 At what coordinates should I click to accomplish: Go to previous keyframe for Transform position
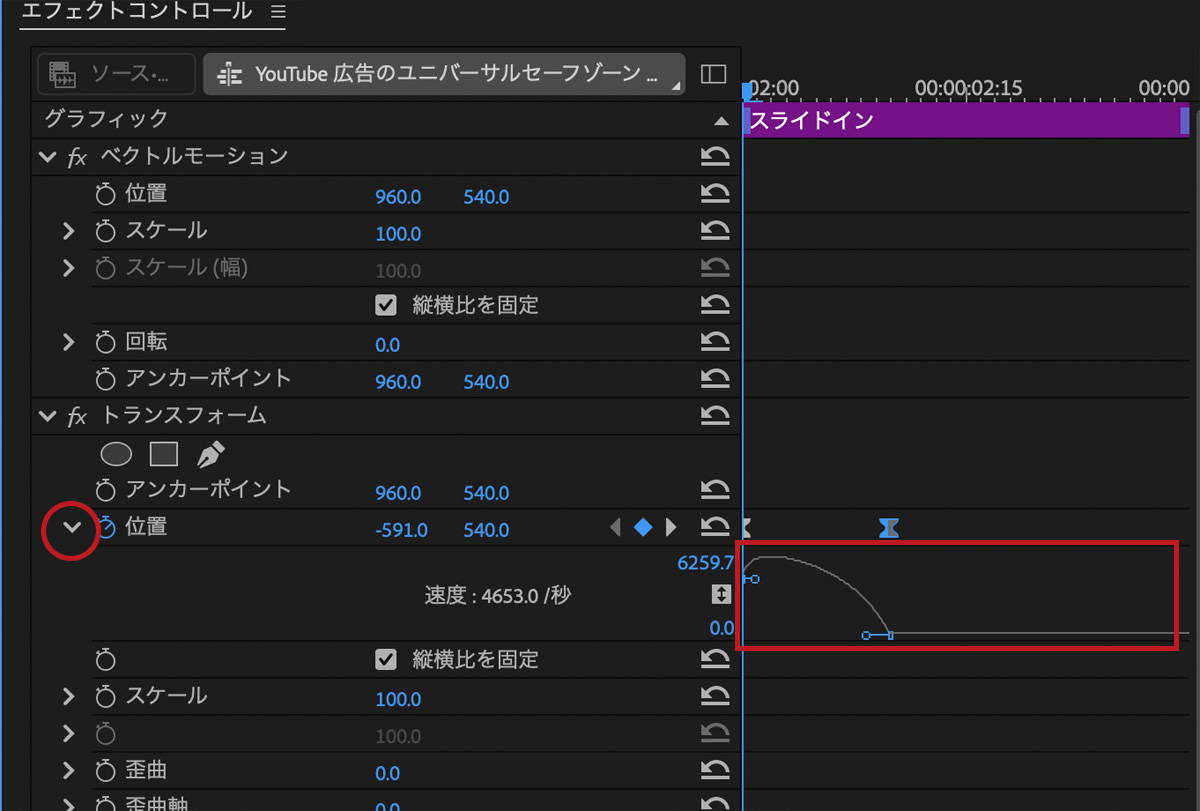[615, 527]
